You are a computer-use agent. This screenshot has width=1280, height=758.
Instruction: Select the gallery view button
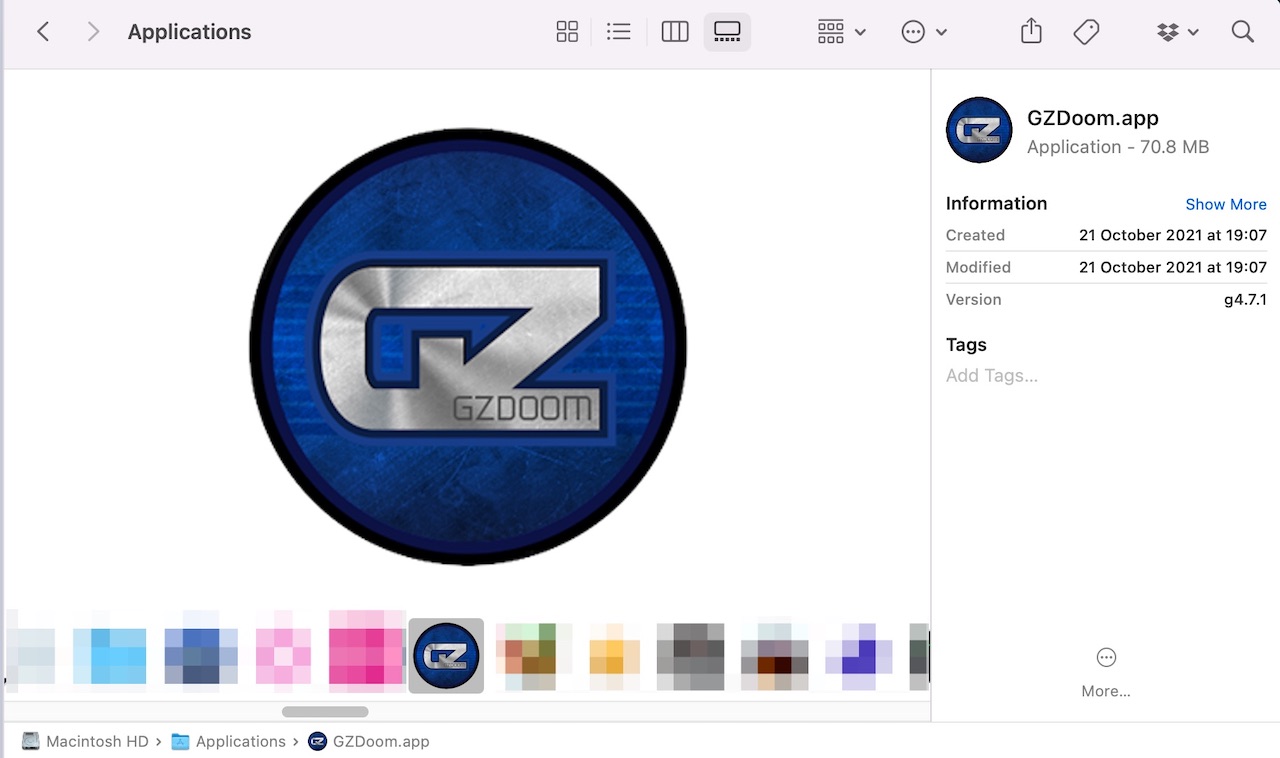pos(727,32)
